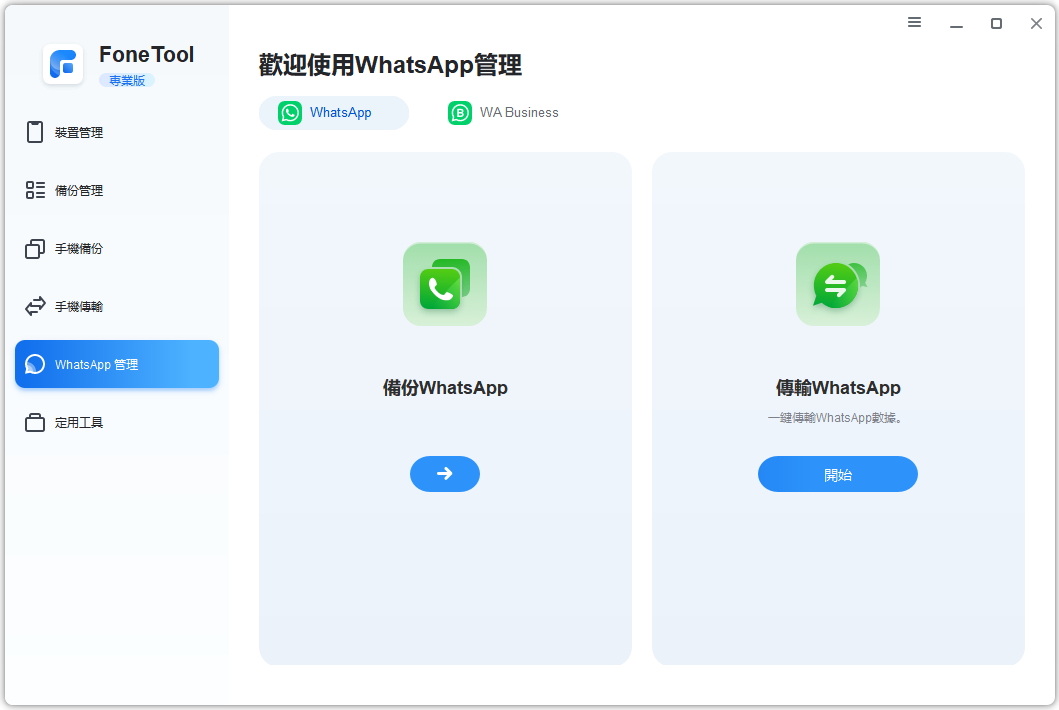Click the green 備份WhatsApp phone icon
This screenshot has width=1059, height=710.
(x=444, y=284)
